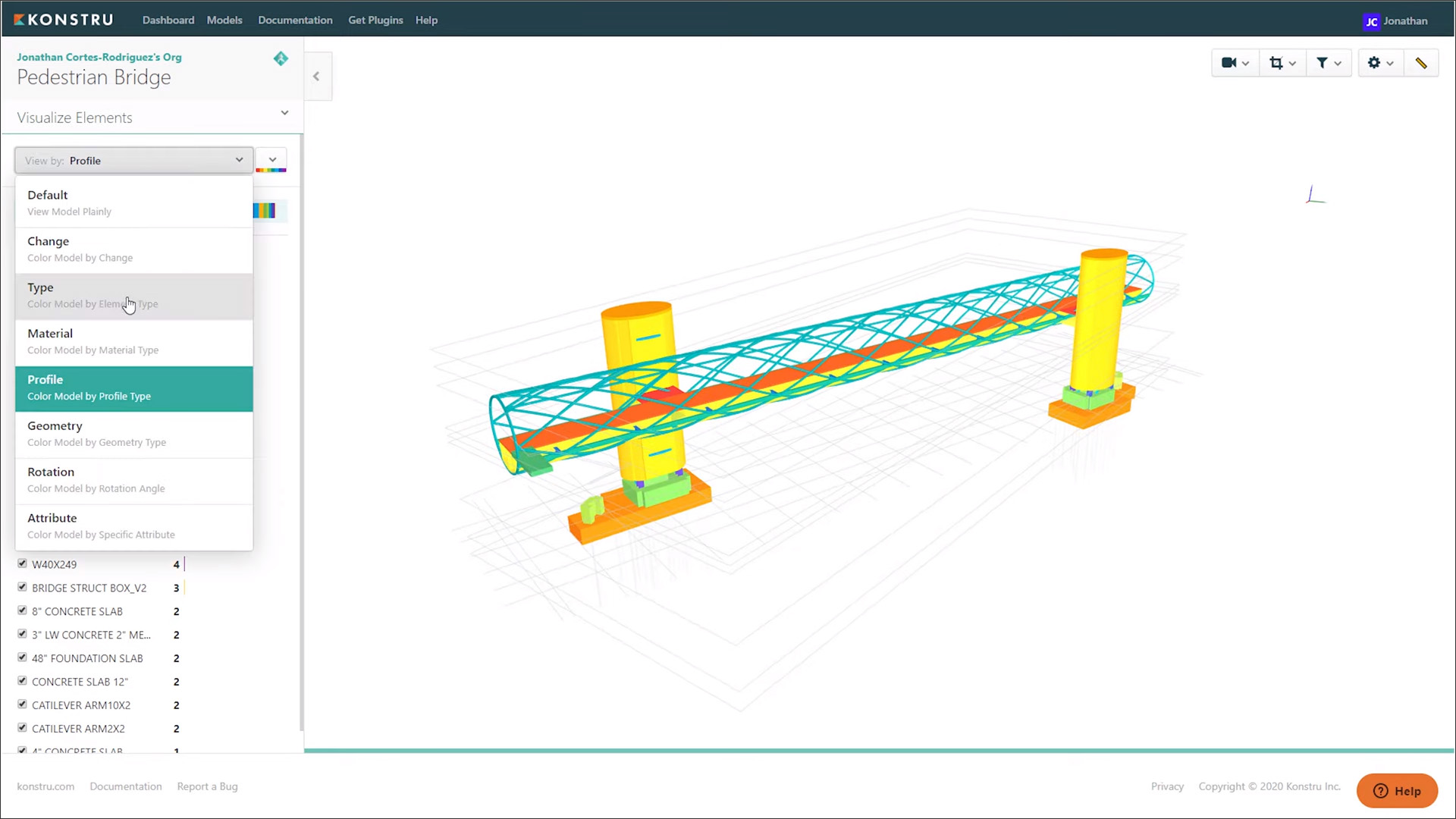The height and width of the screenshot is (819, 1456).
Task: Toggle 48" FOUNDATION SLAB checkbox
Action: (22, 657)
